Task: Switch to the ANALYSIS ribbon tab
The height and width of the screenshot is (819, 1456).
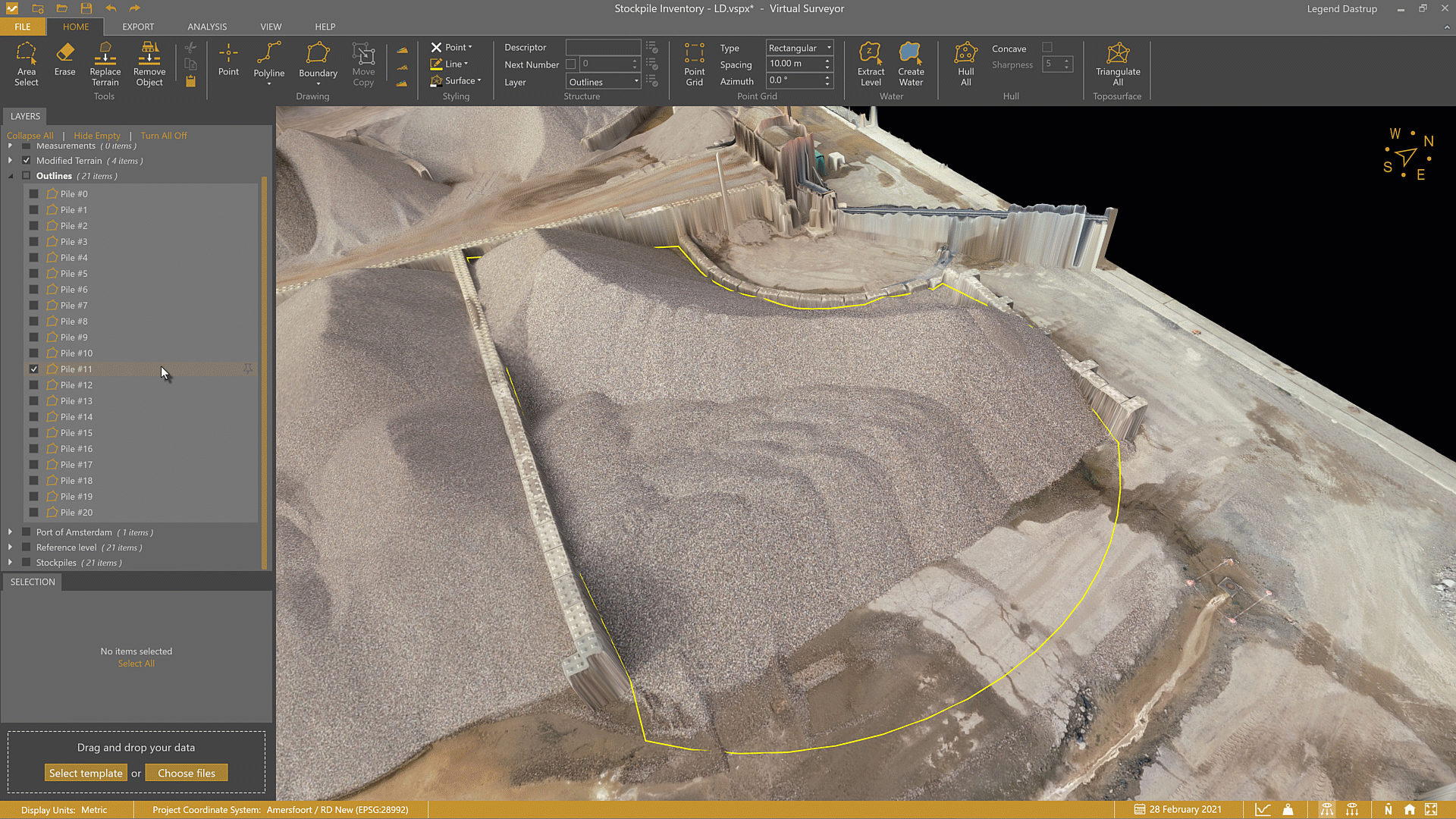Action: click(207, 27)
